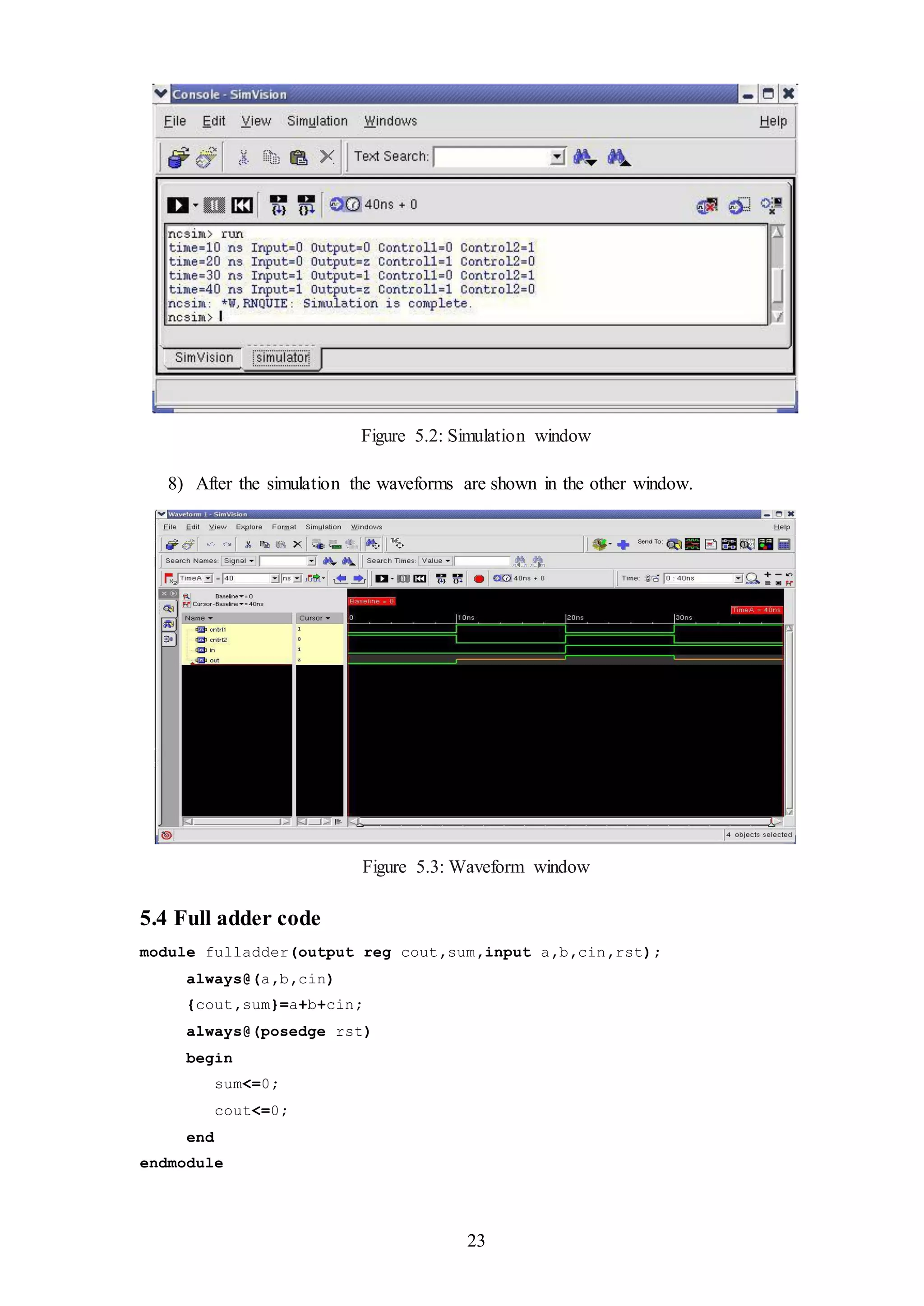Click the search-next binoculars beside Text Search
This screenshot has height=1306, width=924.
pos(584,157)
